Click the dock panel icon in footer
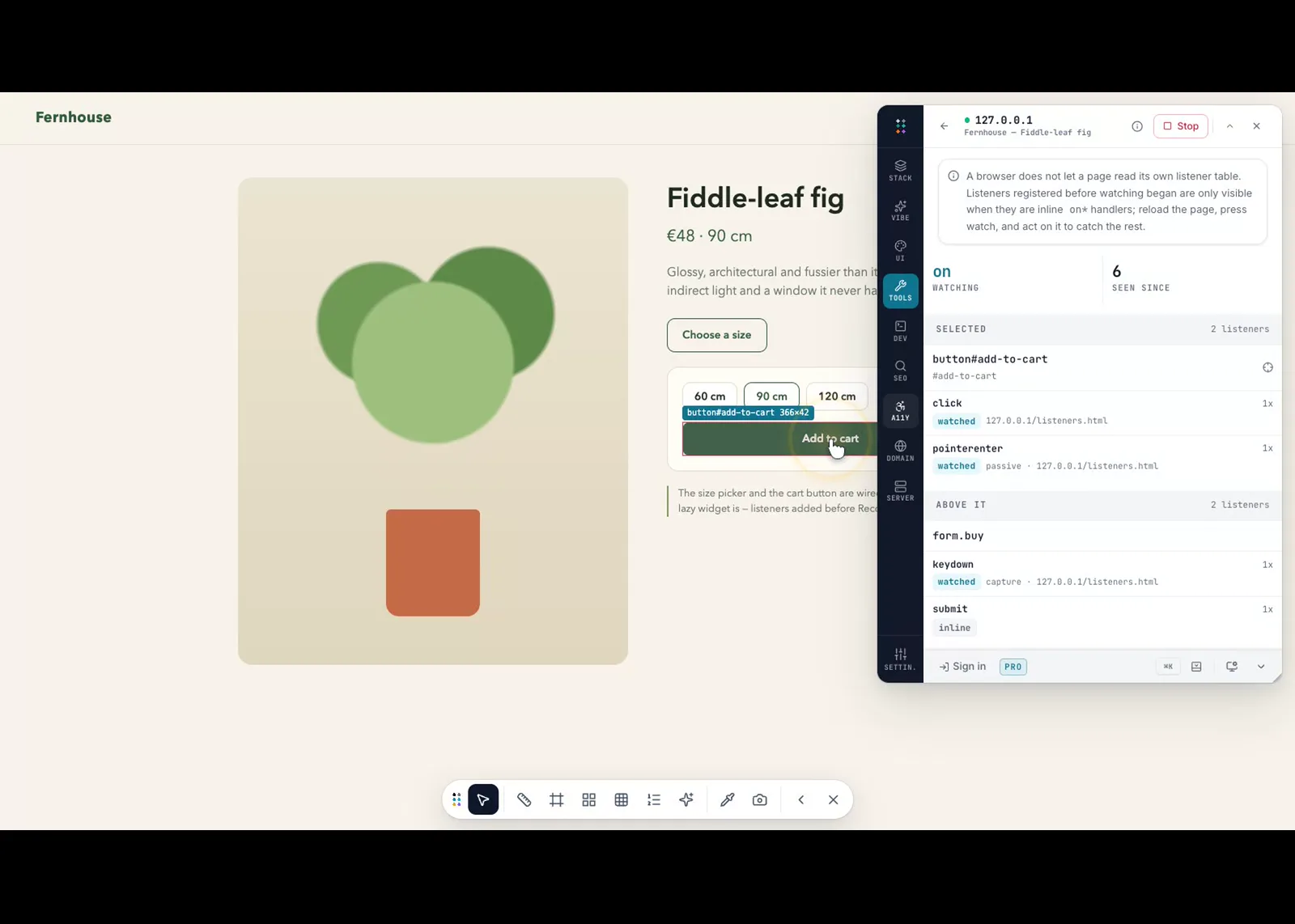The image size is (1295, 924). 1196,667
